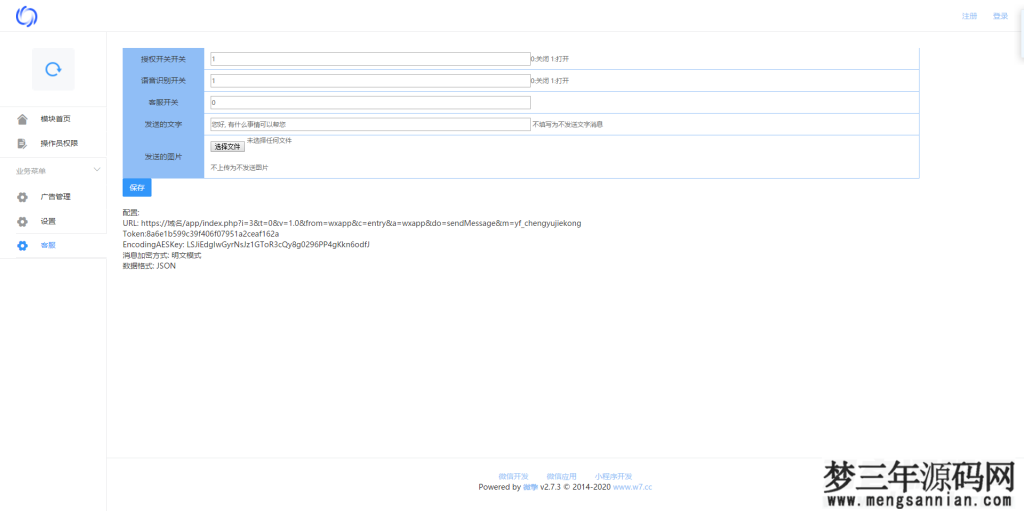Click the blue swirl logo in header

click(26, 16)
